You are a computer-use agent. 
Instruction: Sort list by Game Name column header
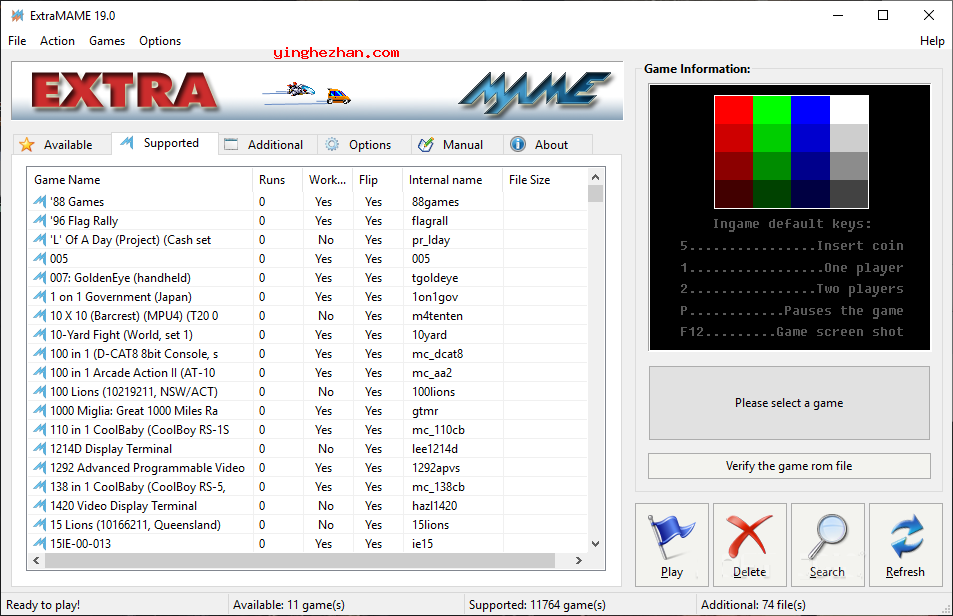point(140,180)
